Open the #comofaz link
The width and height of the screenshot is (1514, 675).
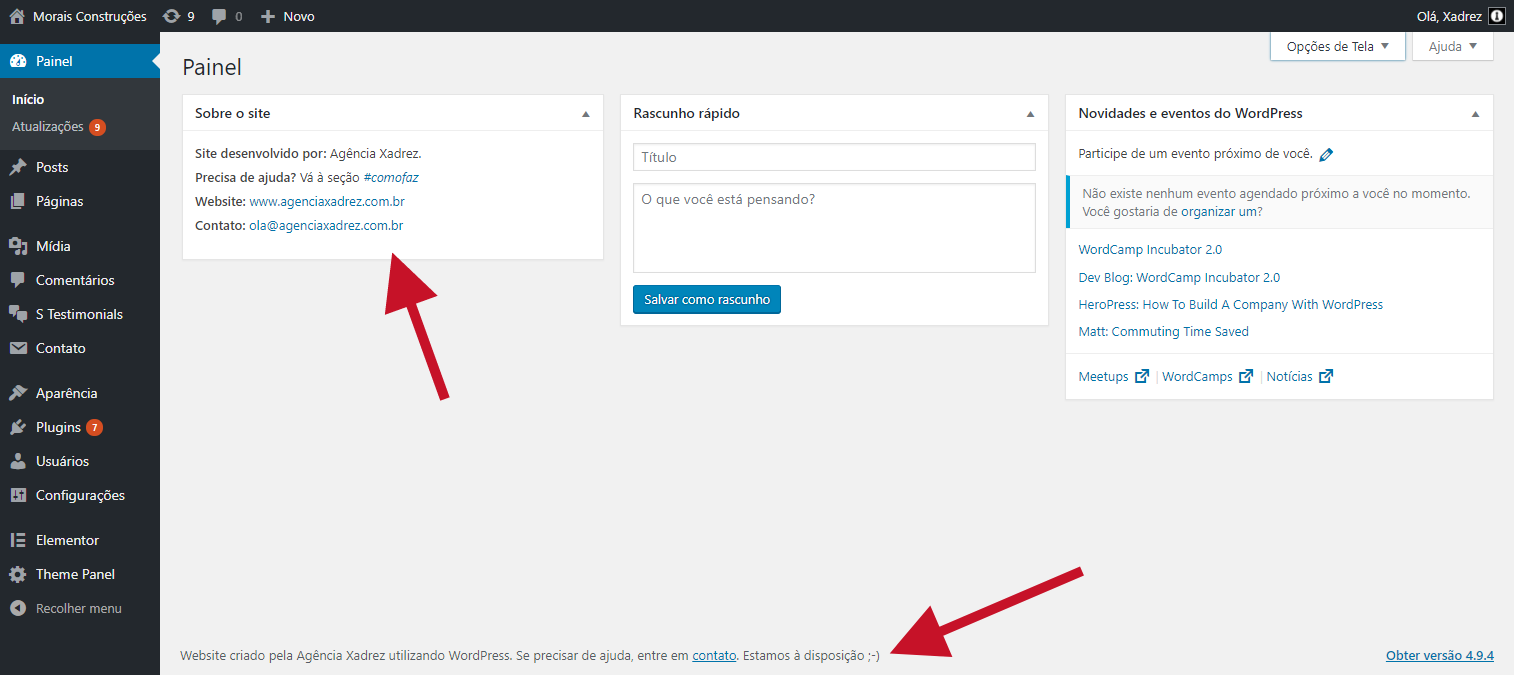coord(391,177)
